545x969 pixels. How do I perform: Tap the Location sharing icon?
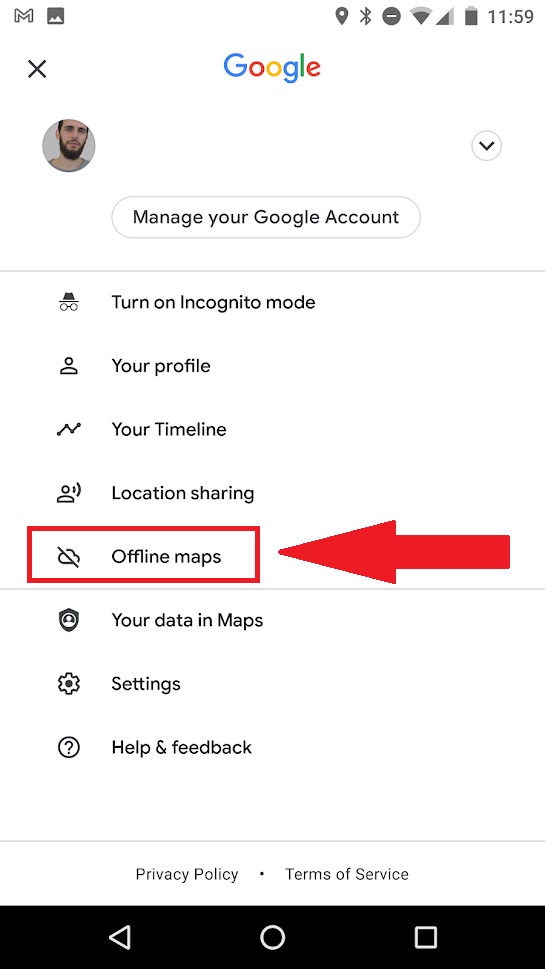[x=69, y=493]
